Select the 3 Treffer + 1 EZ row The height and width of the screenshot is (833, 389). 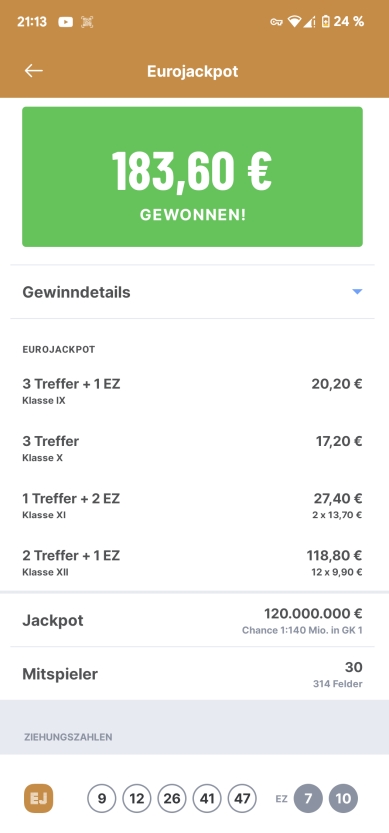click(192, 391)
